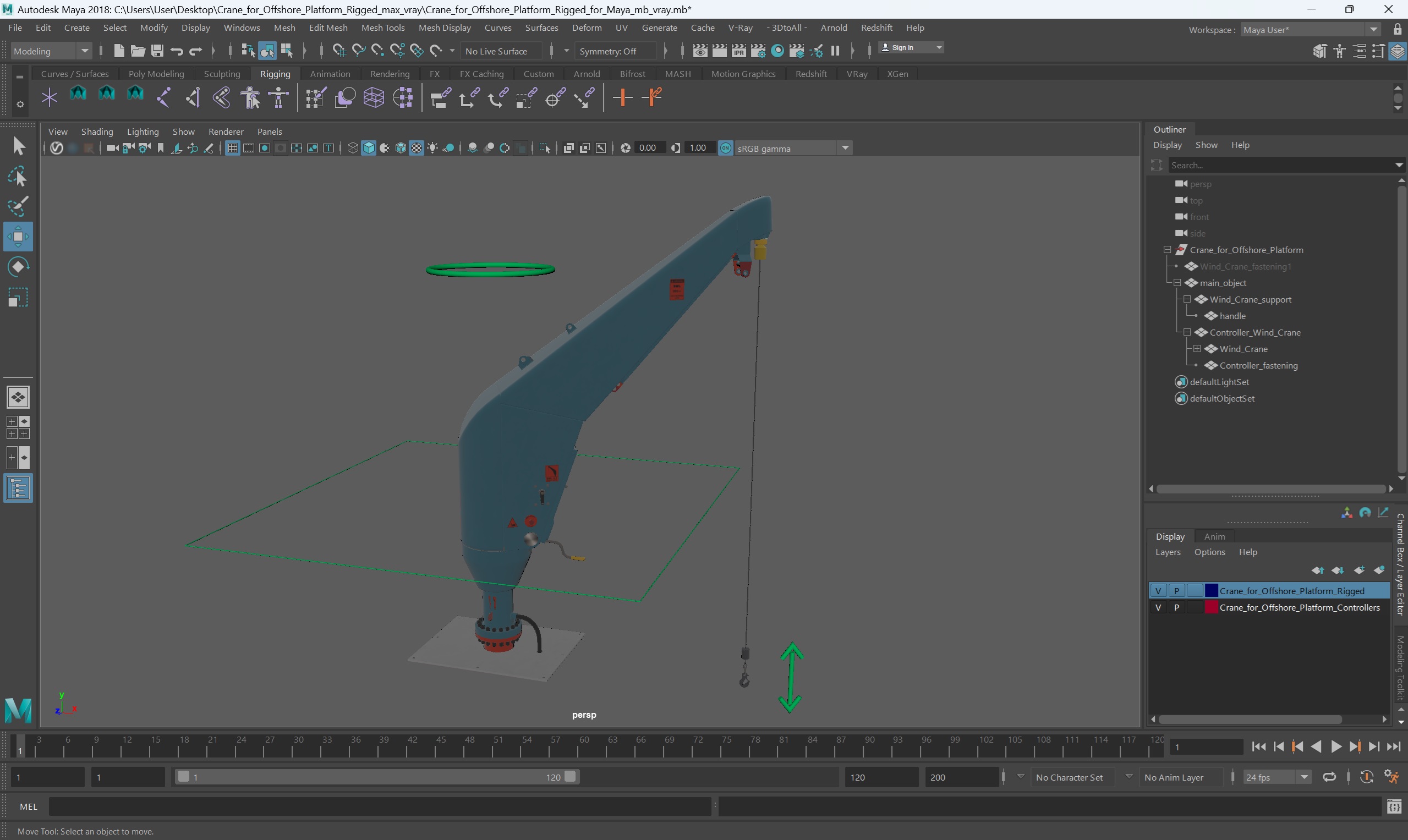Click the Outliner search field
The height and width of the screenshot is (840, 1408).
pos(1282,164)
